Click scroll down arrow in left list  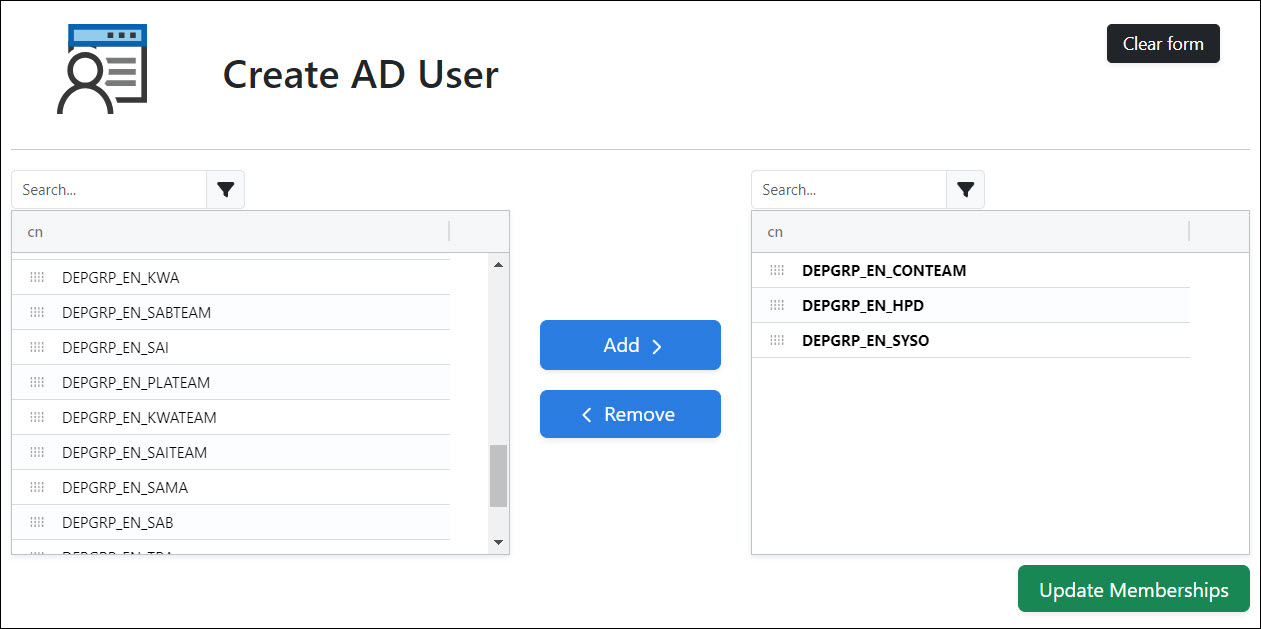[x=498, y=542]
